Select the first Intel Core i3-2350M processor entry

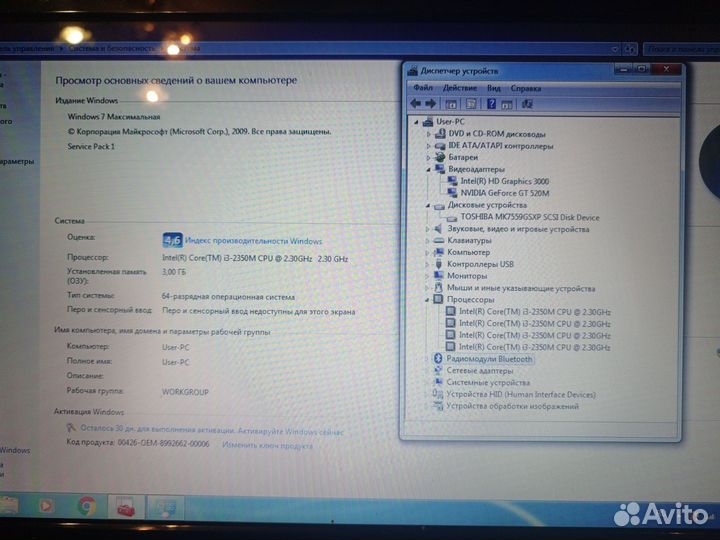(x=534, y=312)
